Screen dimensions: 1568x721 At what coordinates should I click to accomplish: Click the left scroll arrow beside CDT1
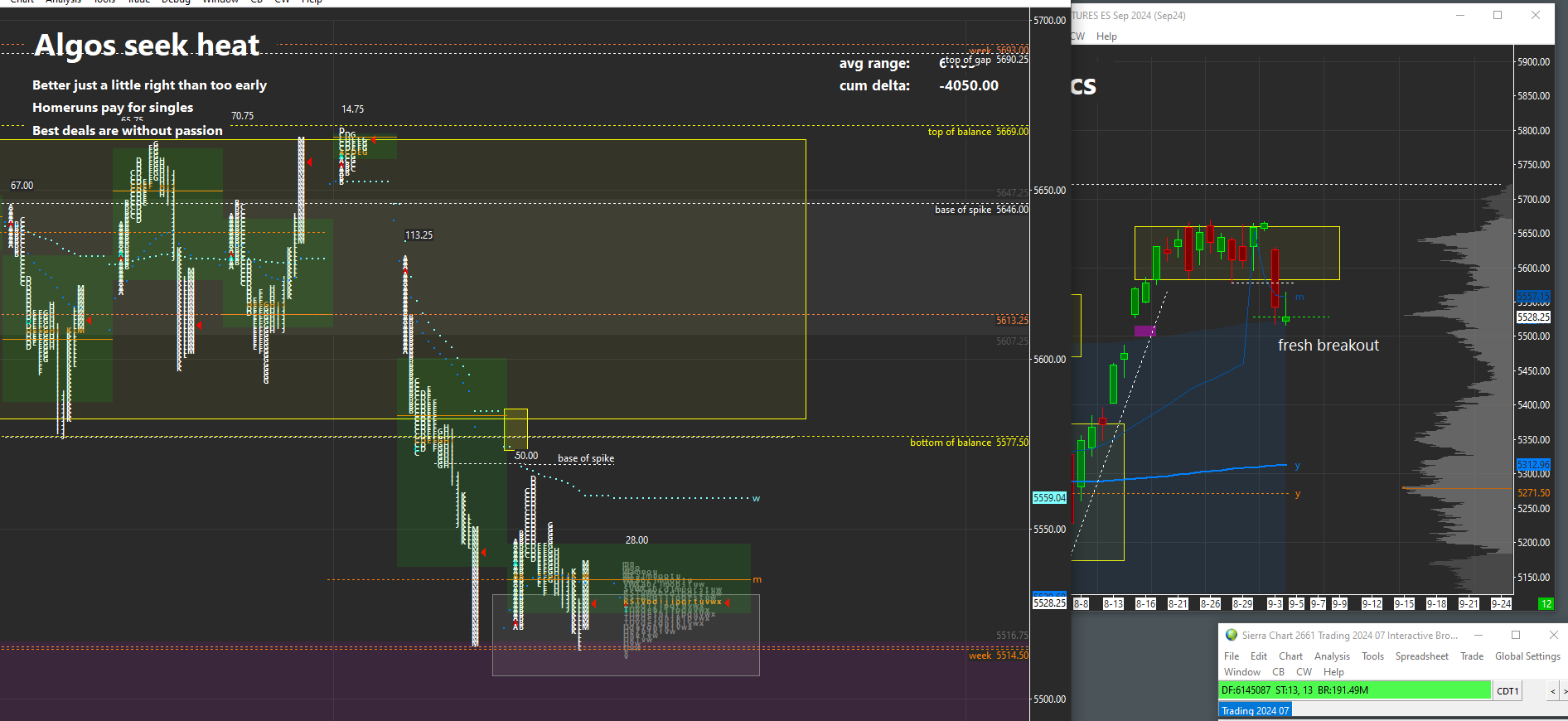(1553, 690)
